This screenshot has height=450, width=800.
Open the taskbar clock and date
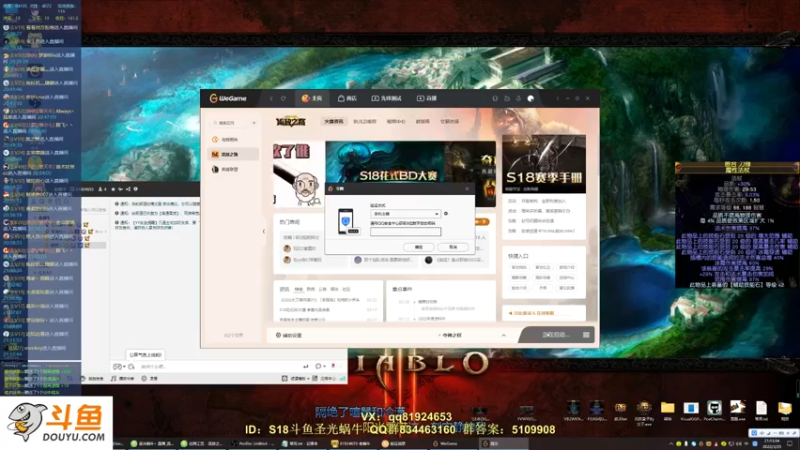click(774, 444)
